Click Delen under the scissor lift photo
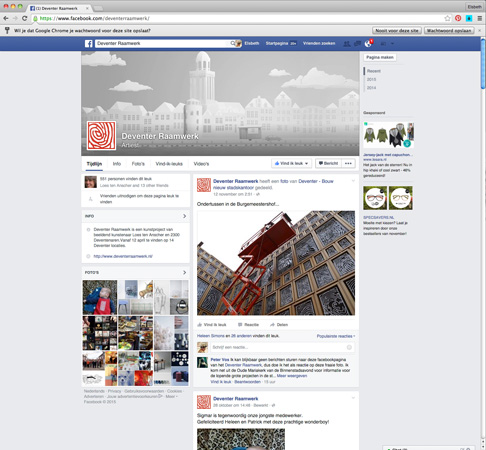The width and height of the screenshot is (486, 450). pos(279,325)
